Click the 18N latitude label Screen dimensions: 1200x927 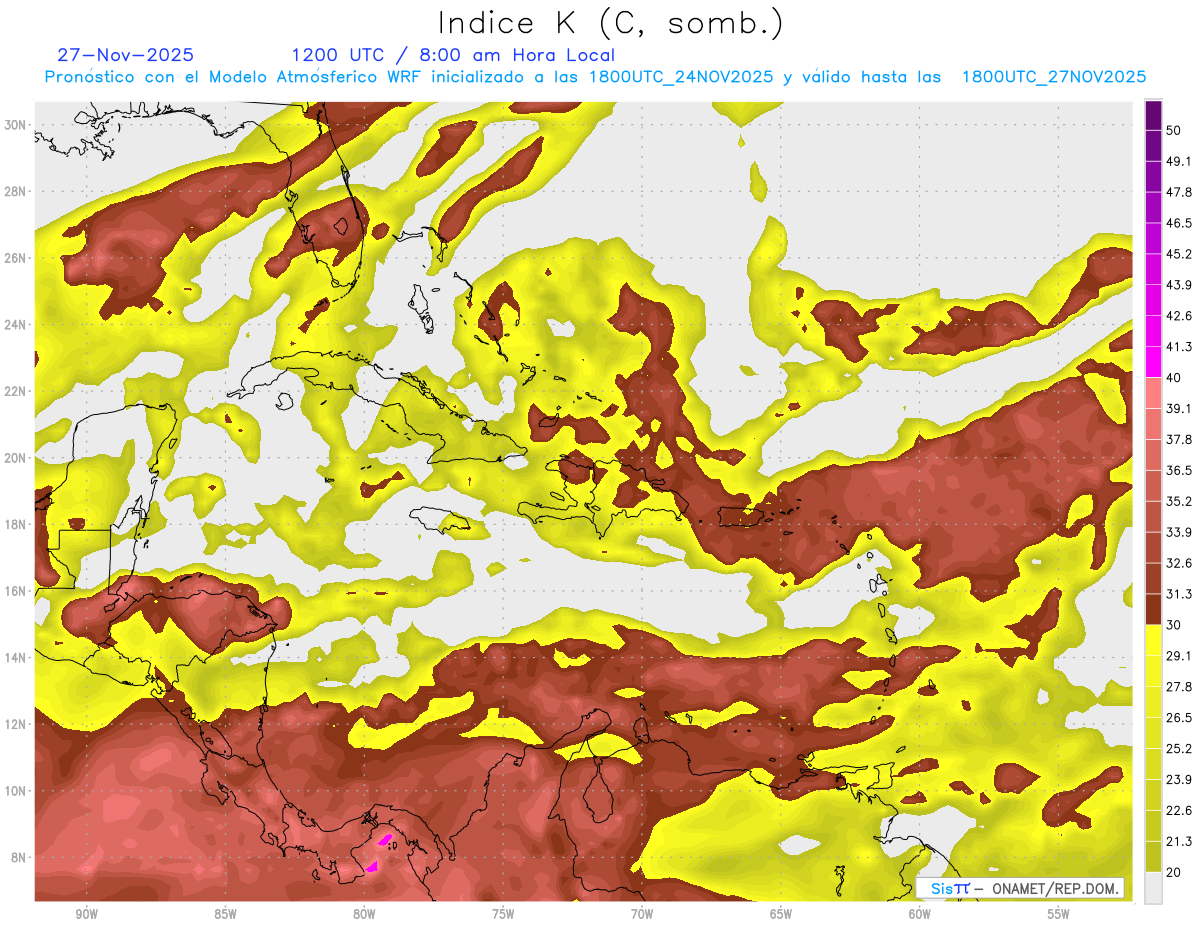click(x=15, y=524)
